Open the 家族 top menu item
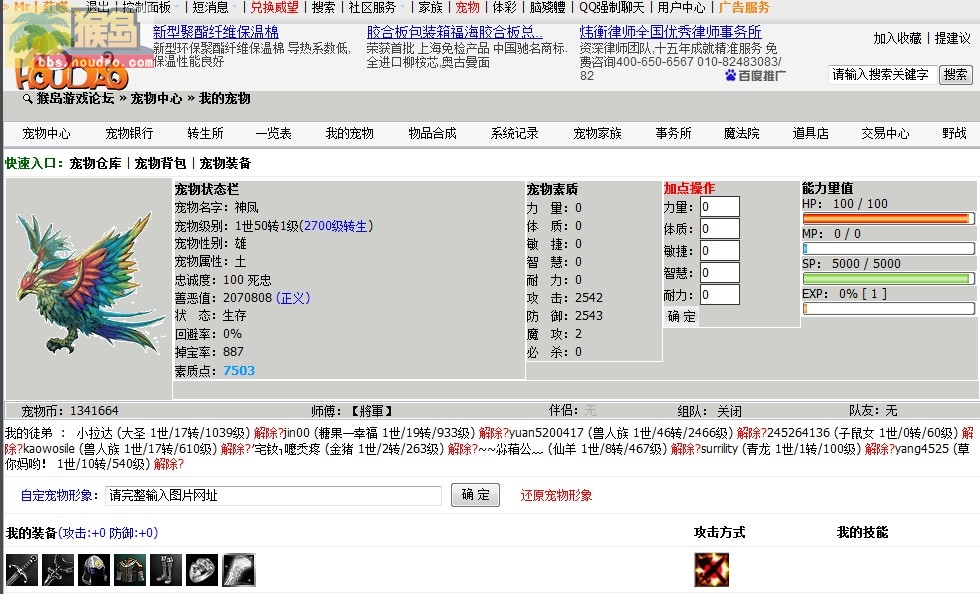 (x=430, y=8)
